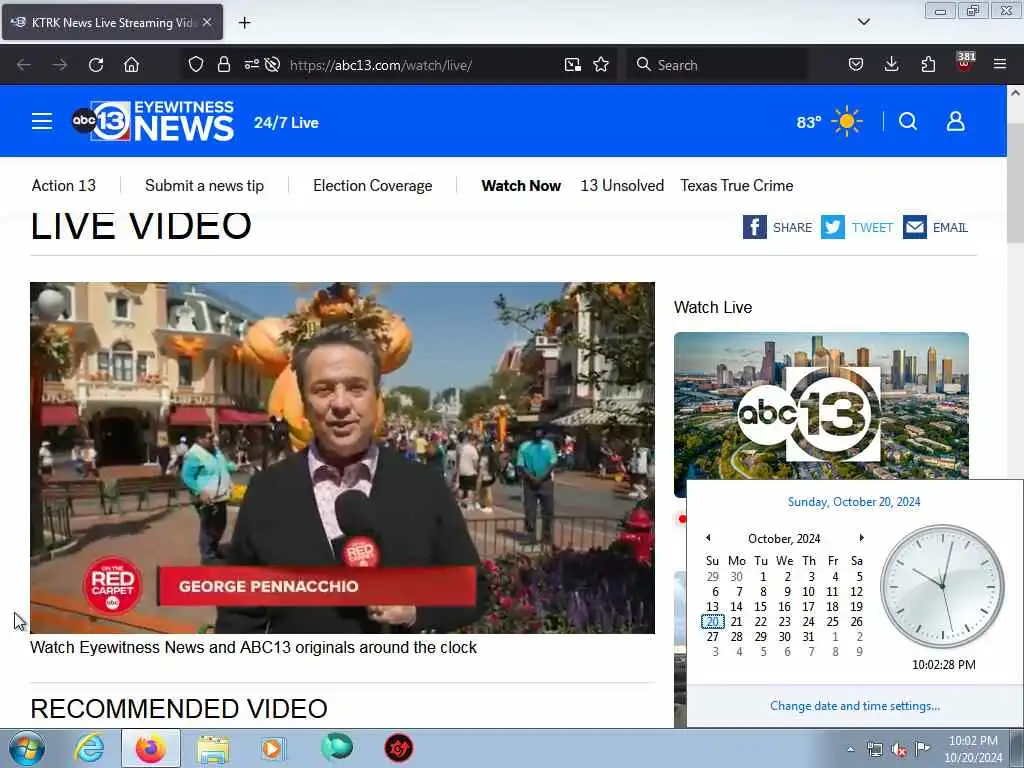Screen dimensions: 1024x768
Task: Open Windows Start menu
Action: 27,749
